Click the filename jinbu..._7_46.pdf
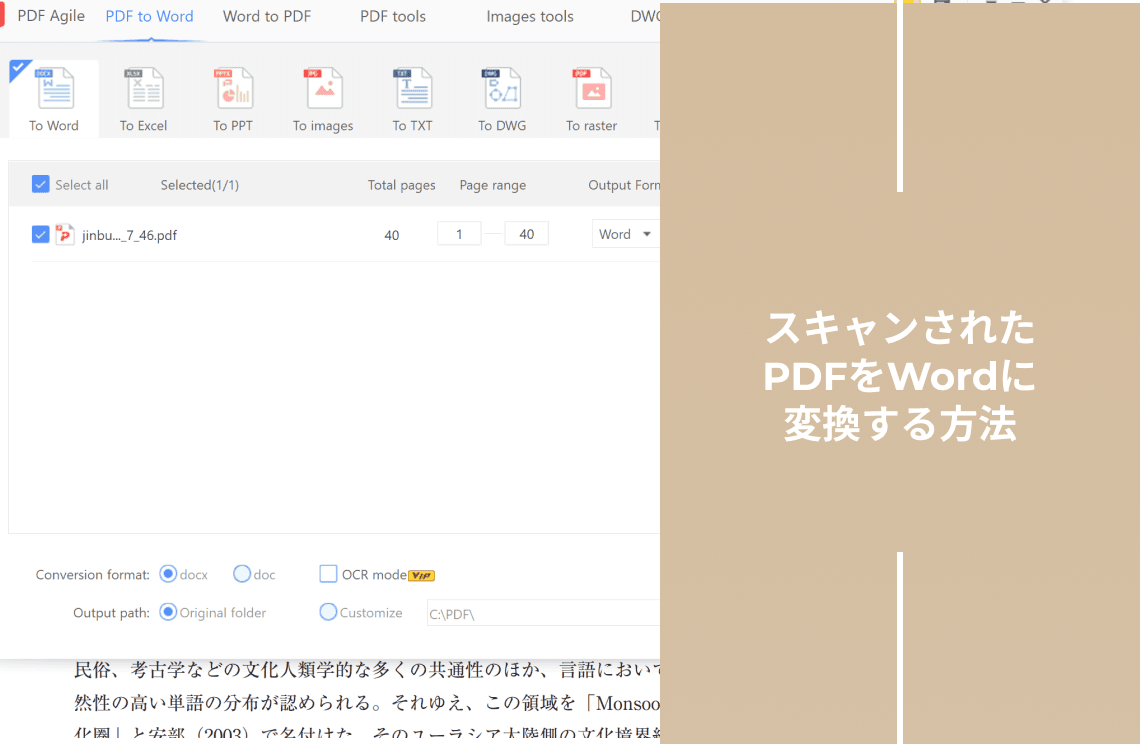1140x744 pixels. pyautogui.click(x=128, y=234)
